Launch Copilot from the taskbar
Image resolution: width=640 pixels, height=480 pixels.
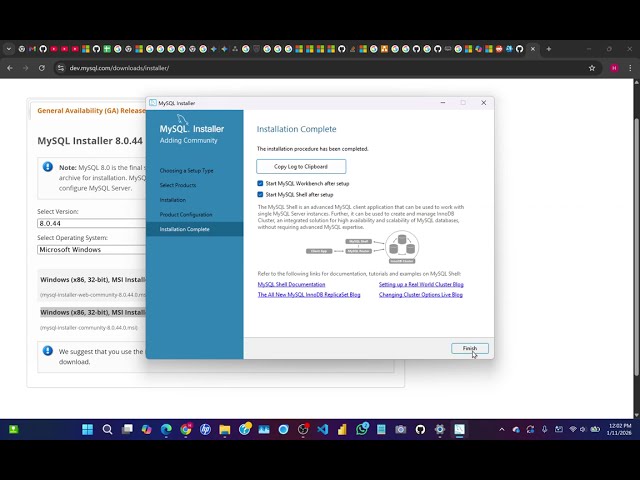(x=147, y=429)
